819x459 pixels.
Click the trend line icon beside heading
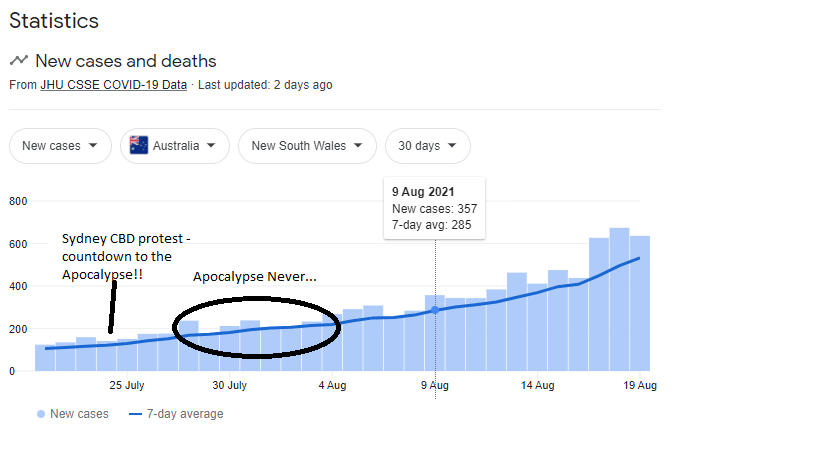(19, 62)
